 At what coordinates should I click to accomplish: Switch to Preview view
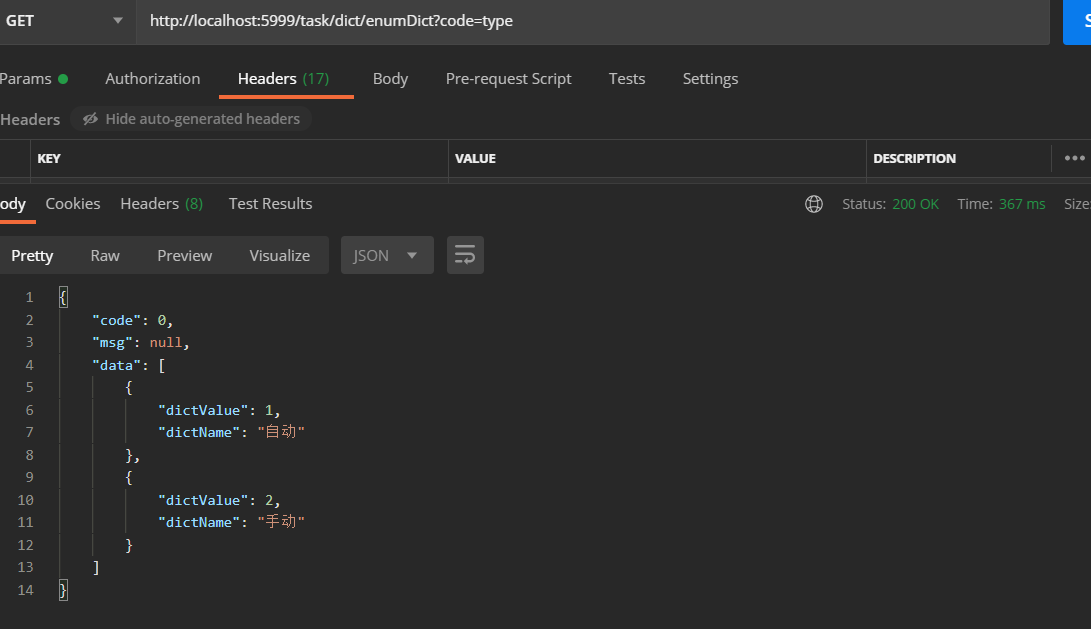coord(184,255)
